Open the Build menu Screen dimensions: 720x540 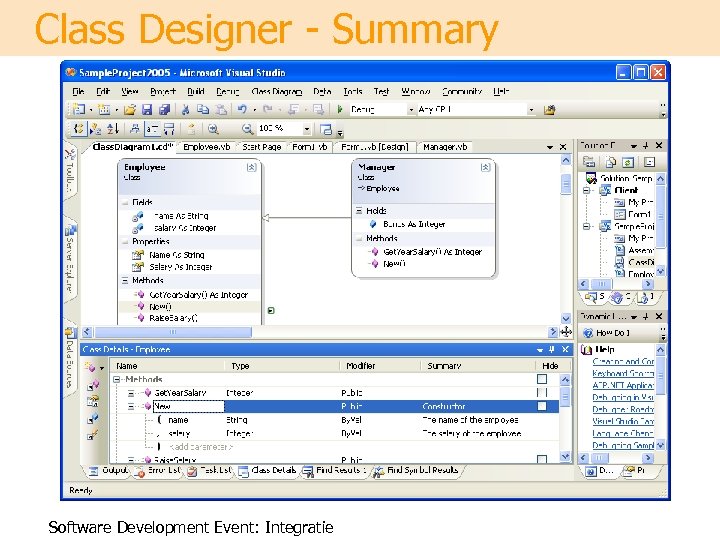coord(196,91)
